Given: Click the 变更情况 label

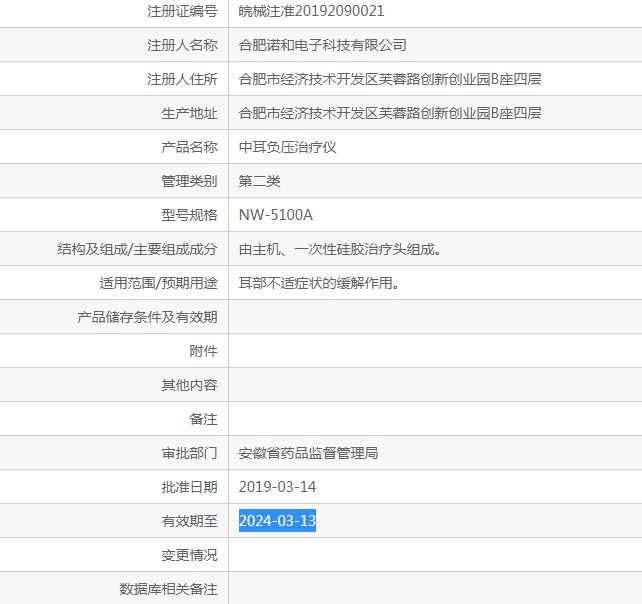Looking at the screenshot, I should pyautogui.click(x=189, y=555).
